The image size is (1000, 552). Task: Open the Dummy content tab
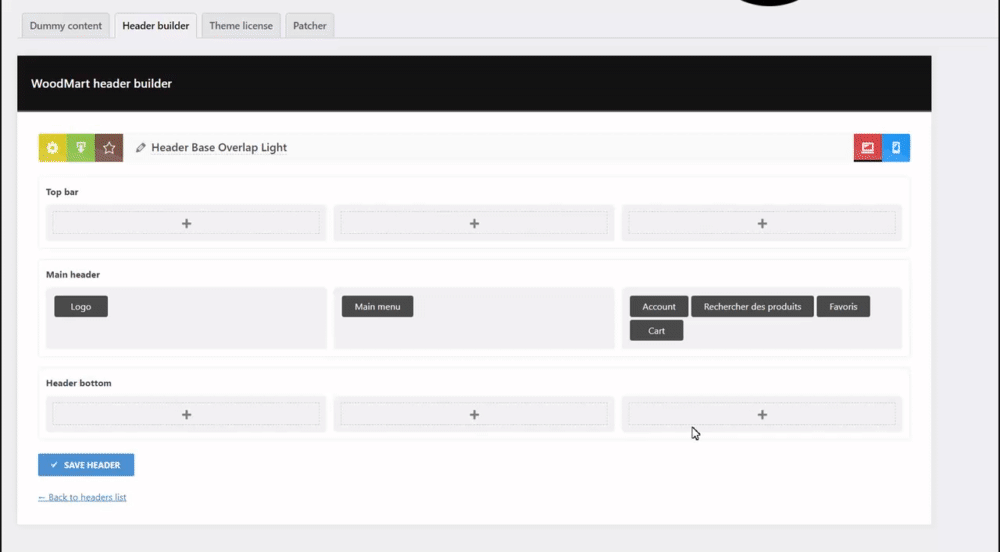[66, 25]
